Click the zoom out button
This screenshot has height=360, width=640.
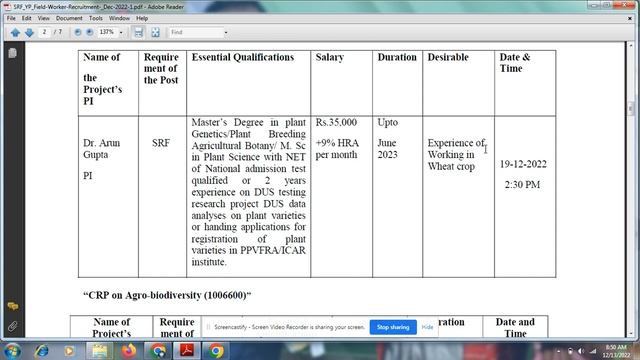(x=78, y=32)
